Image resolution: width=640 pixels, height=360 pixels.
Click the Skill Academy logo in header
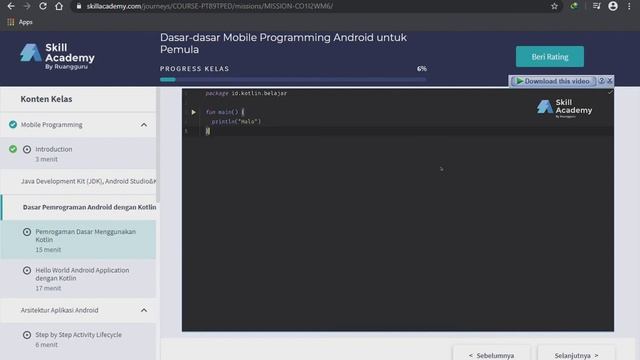(57, 56)
